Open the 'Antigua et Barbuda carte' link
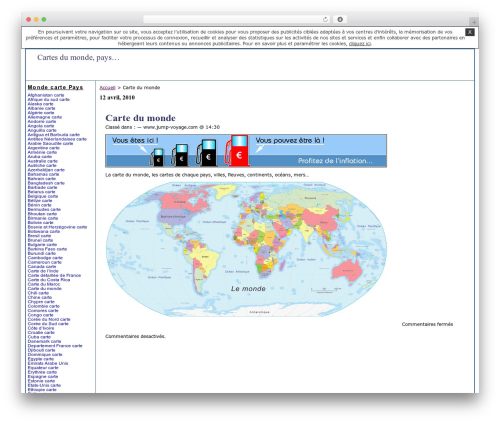Viewport: 500px width, 423px height. (x=54, y=135)
